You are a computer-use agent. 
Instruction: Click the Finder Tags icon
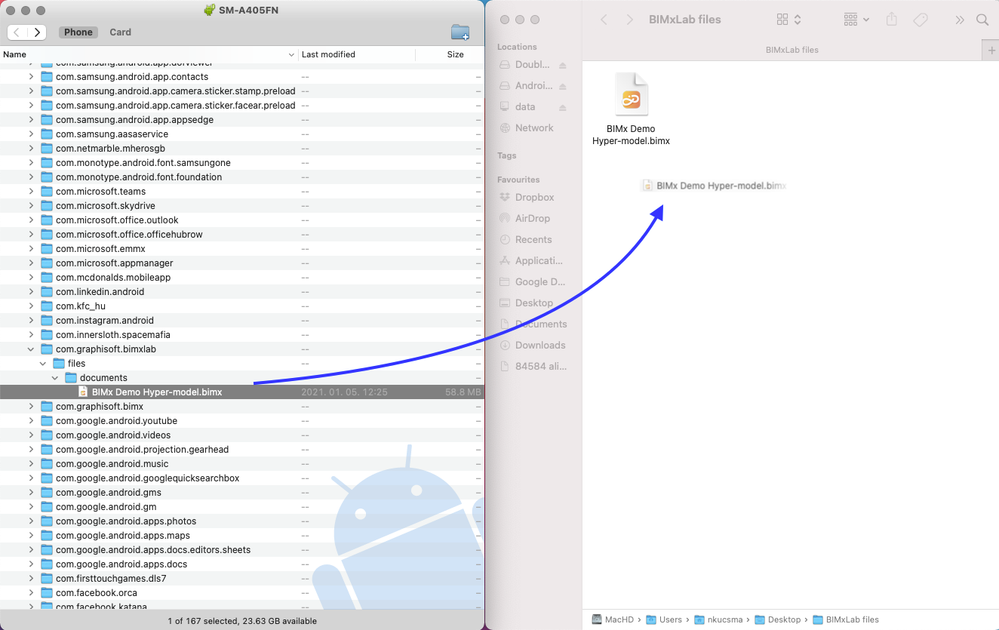click(x=921, y=20)
